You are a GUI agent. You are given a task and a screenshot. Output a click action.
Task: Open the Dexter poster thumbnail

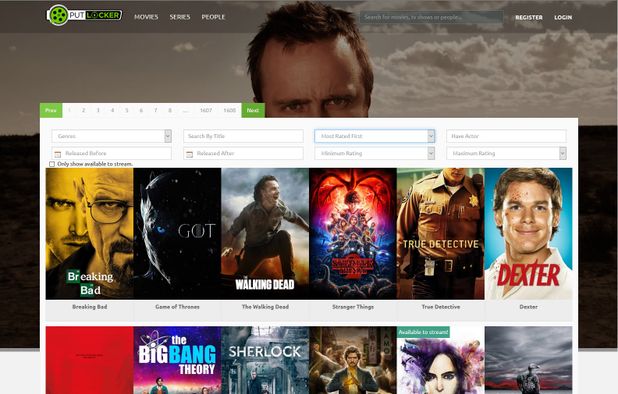[529, 234]
